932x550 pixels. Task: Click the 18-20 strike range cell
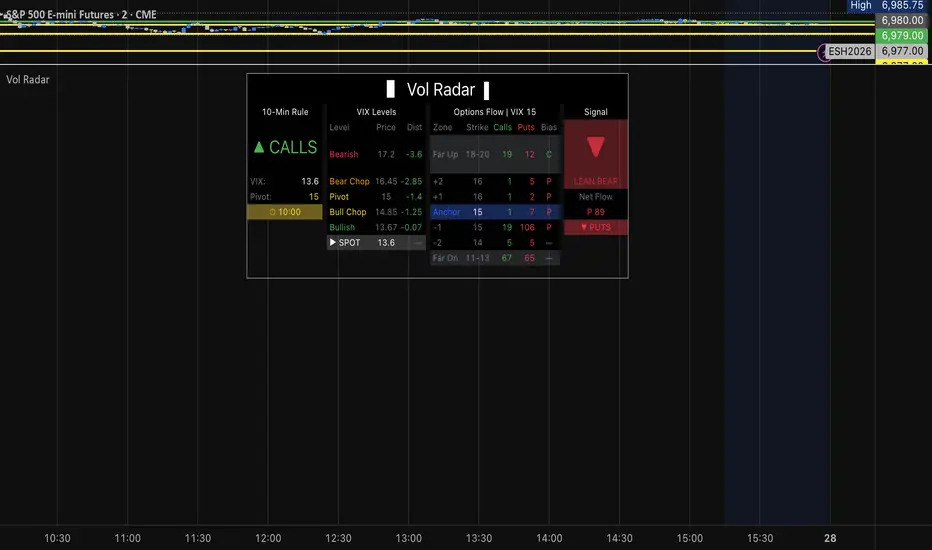(x=477, y=154)
